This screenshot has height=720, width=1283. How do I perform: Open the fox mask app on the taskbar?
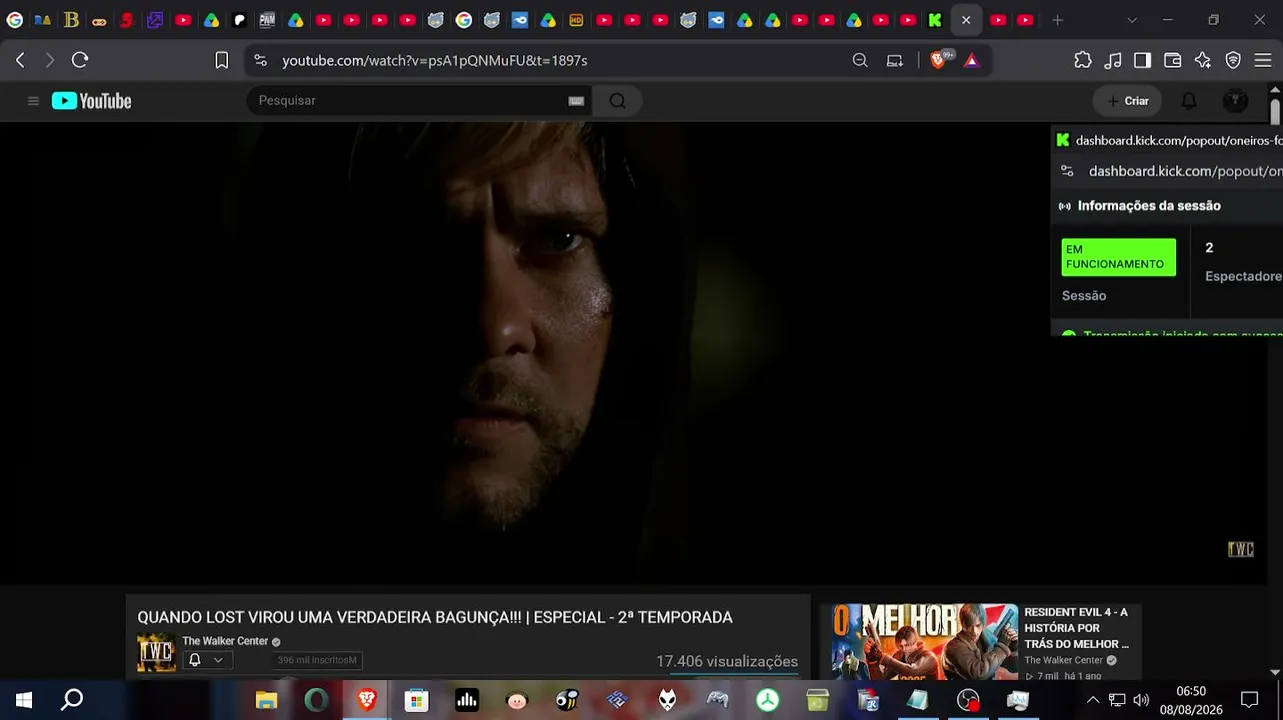click(667, 700)
